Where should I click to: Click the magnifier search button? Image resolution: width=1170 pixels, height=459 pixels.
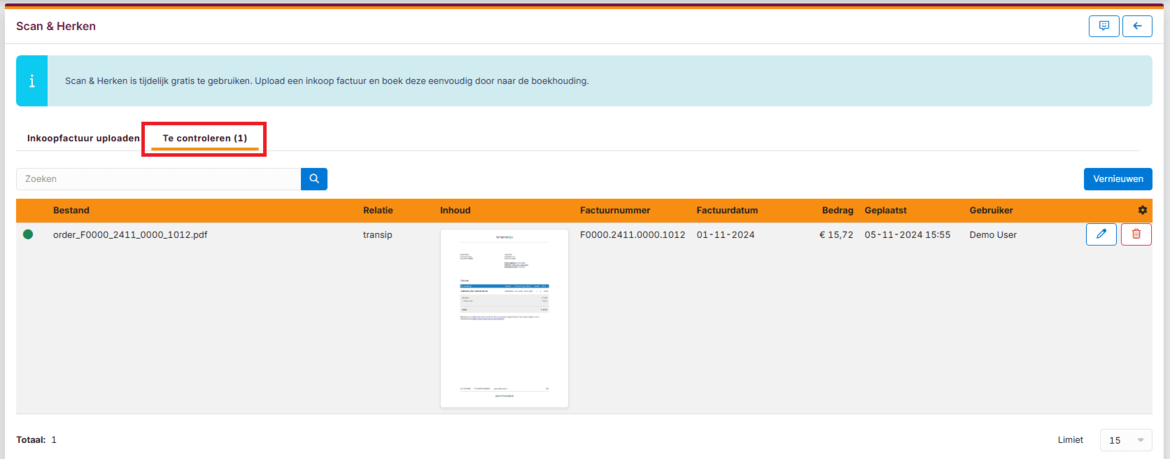click(314, 179)
